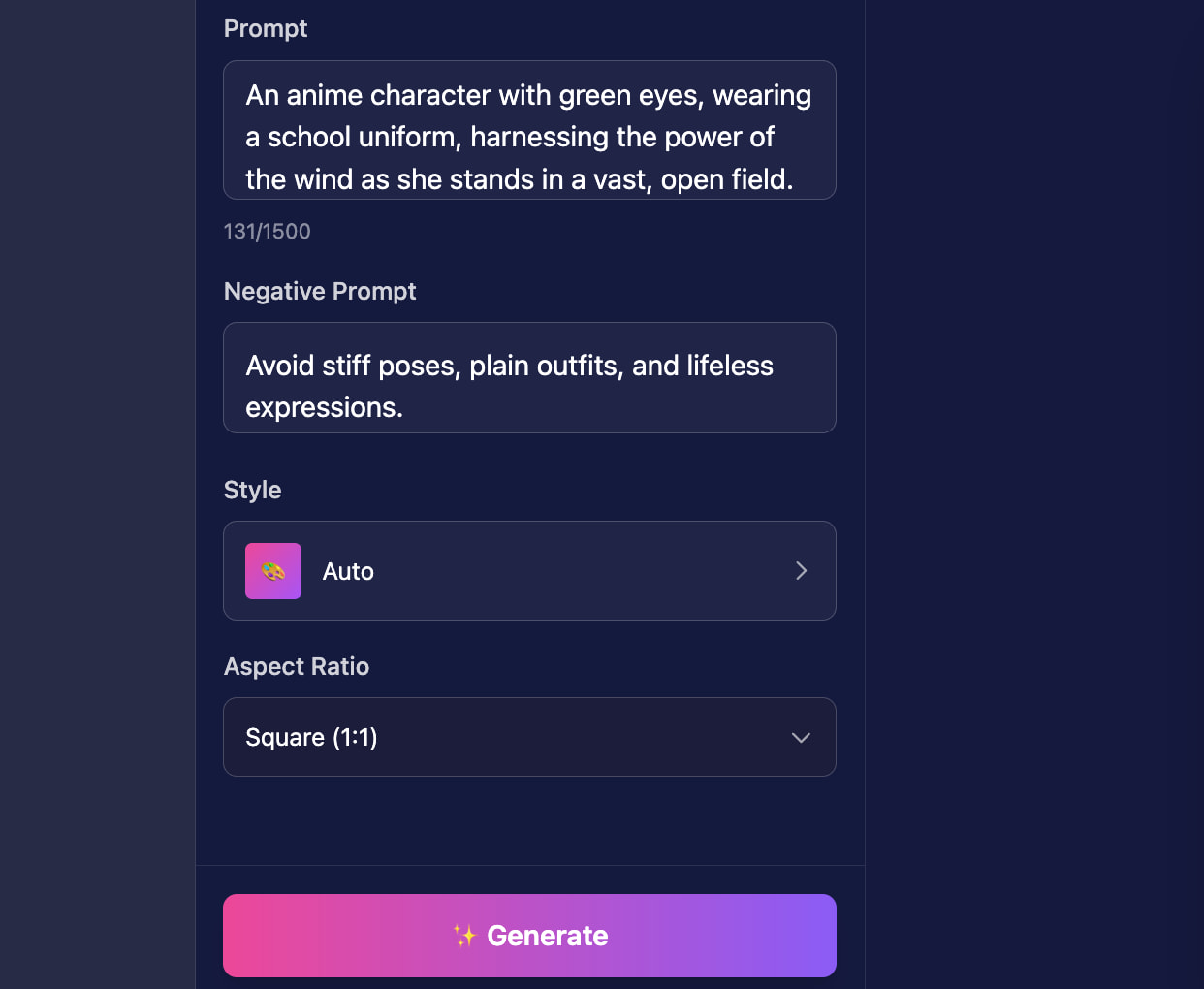Click the 131/1500 character counter
Viewport: 1204px width, 989px height.
[x=268, y=232]
